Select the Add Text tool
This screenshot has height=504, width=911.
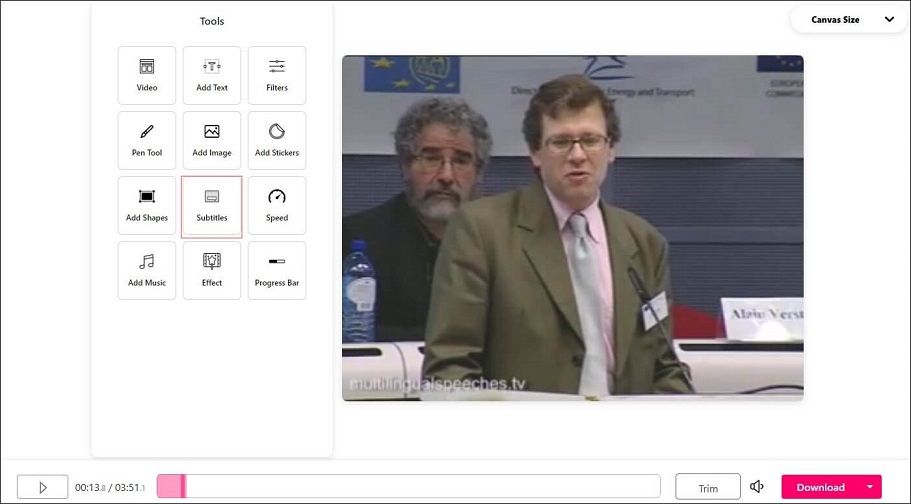[x=212, y=76]
